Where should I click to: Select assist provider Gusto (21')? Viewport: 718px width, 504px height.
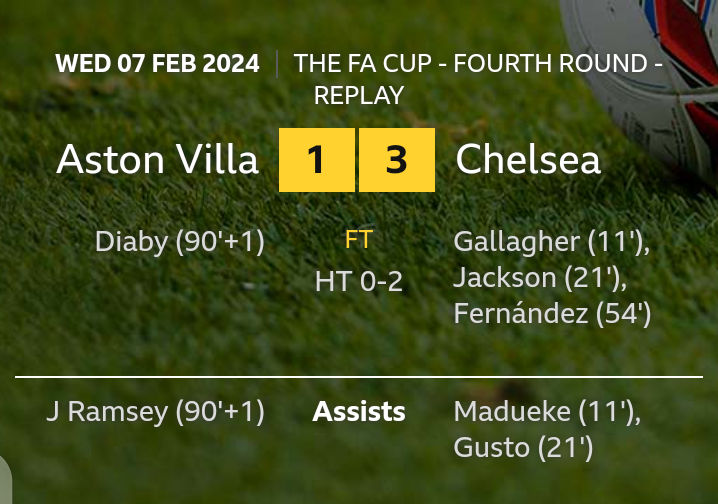coord(523,448)
